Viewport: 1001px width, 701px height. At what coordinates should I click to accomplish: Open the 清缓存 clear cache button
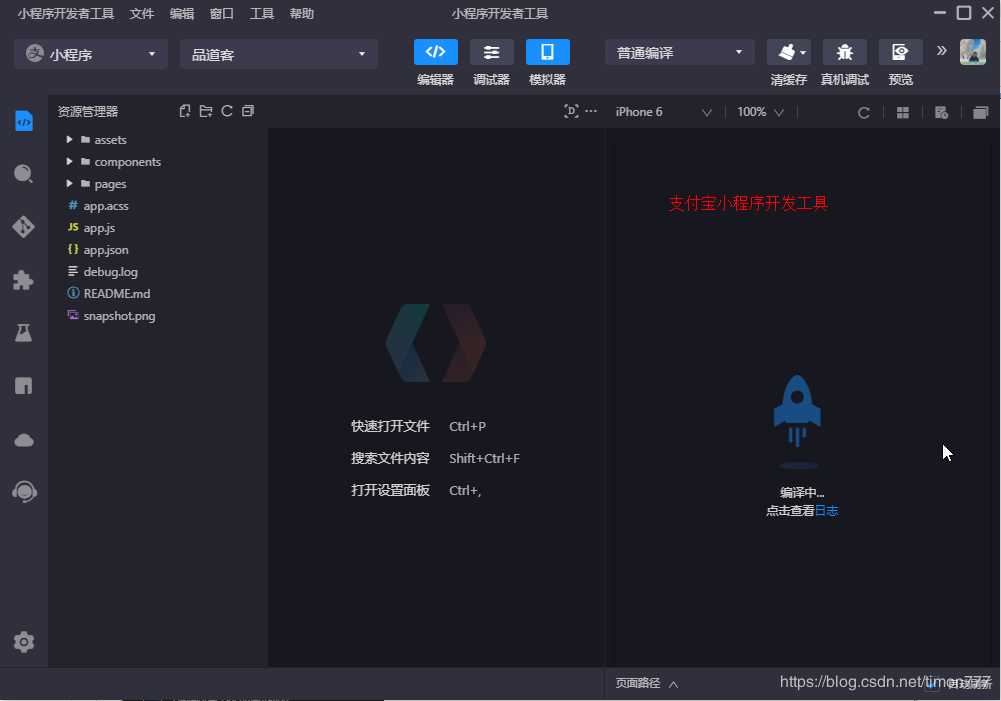(788, 52)
